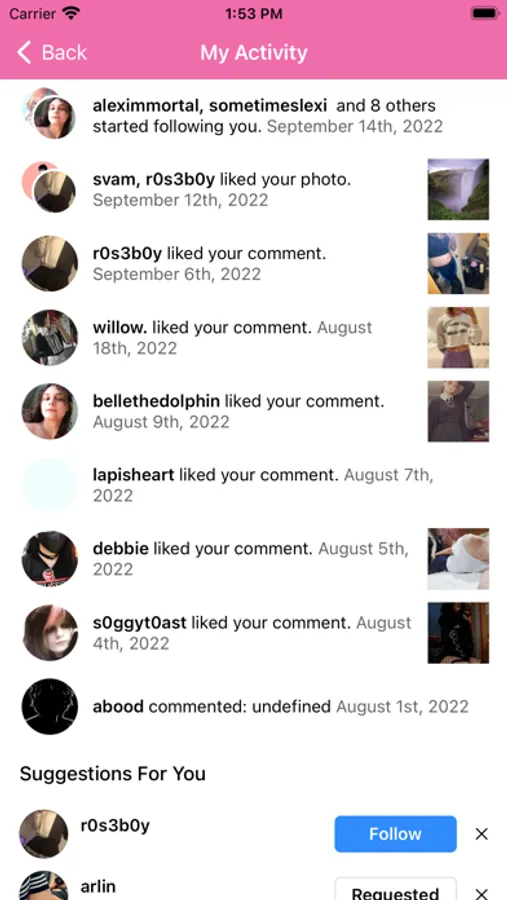Tap the aleximmortal username link
The height and width of the screenshot is (900, 507).
[x=148, y=106]
